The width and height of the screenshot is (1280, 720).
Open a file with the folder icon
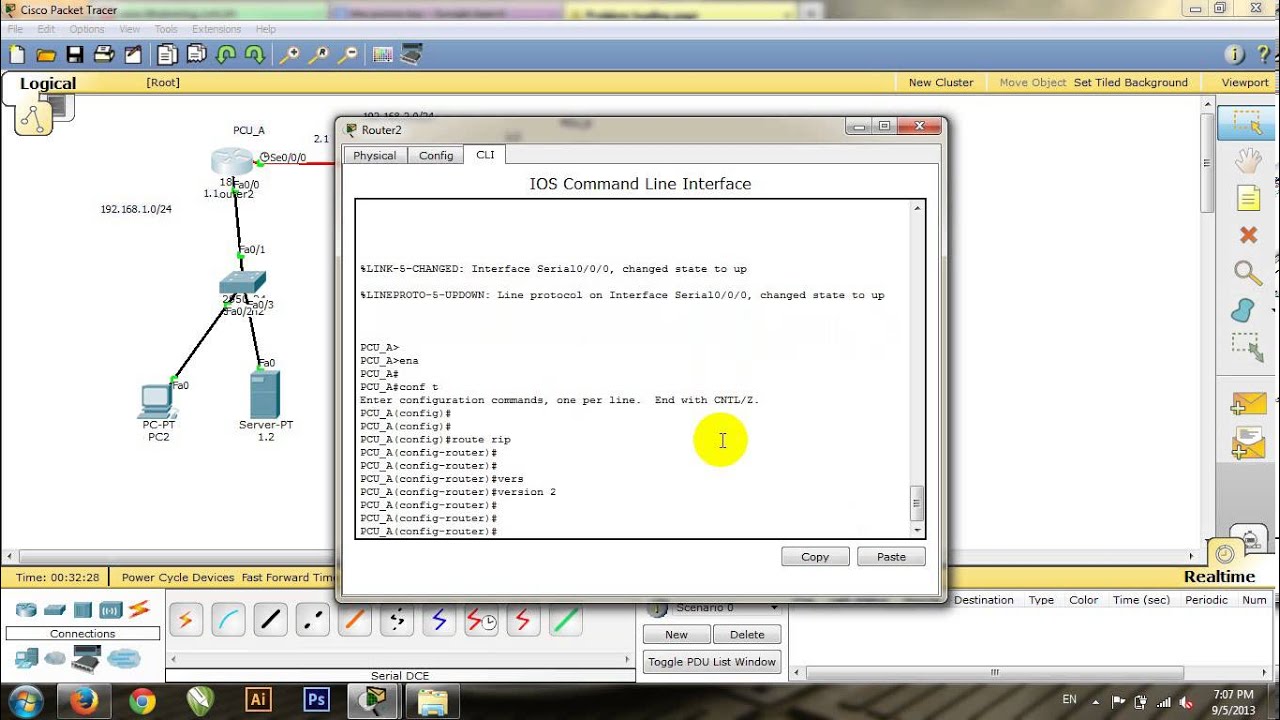pos(45,55)
